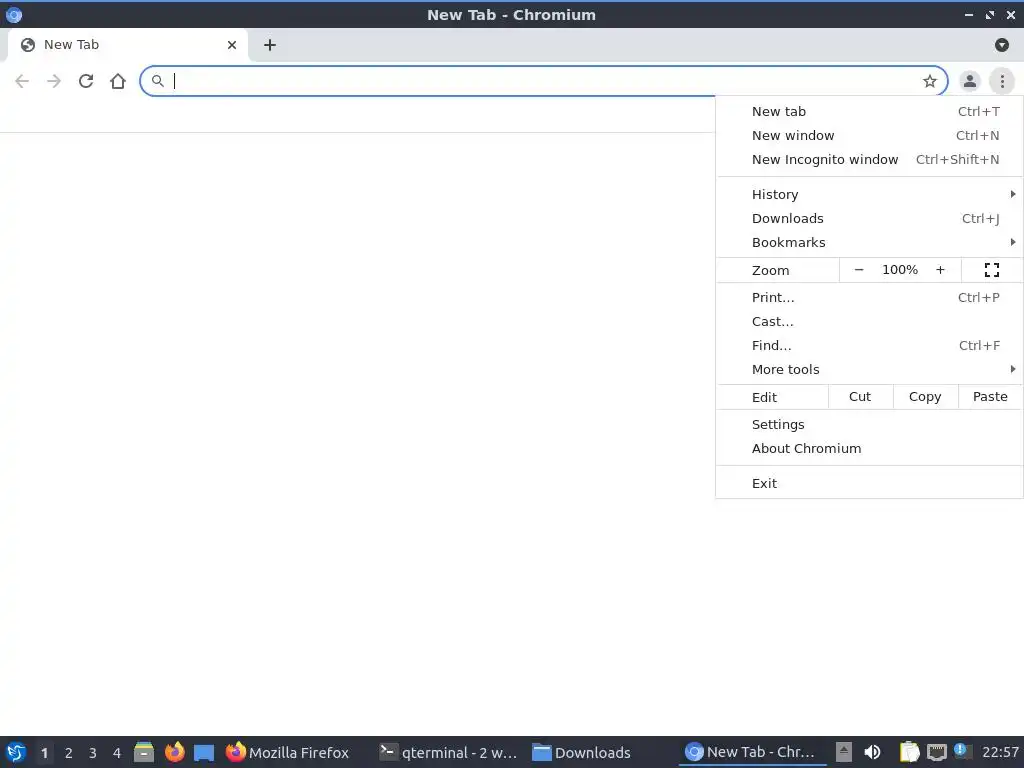This screenshot has height=768, width=1024.
Task: Switch to workspace 4
Action: (x=117, y=753)
